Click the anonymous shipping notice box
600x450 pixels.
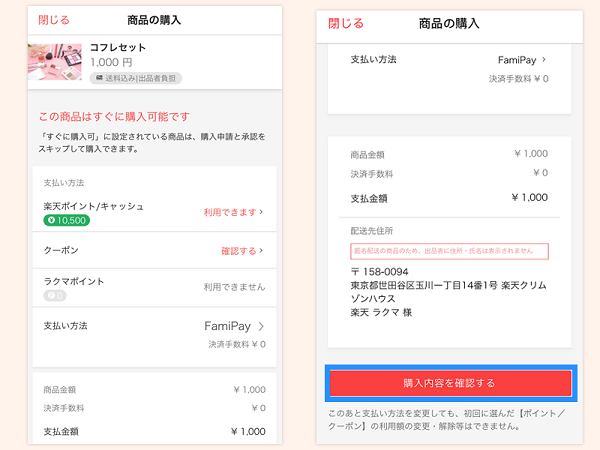(x=450, y=251)
